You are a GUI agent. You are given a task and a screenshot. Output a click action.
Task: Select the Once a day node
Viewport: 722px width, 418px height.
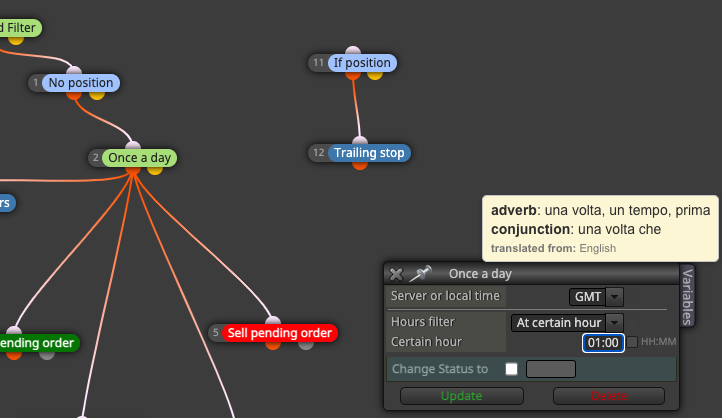click(139, 158)
